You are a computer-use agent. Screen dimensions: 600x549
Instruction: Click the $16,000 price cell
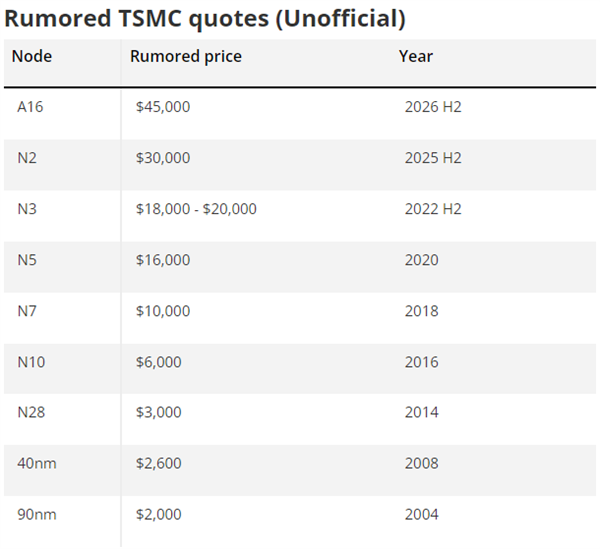pos(163,260)
